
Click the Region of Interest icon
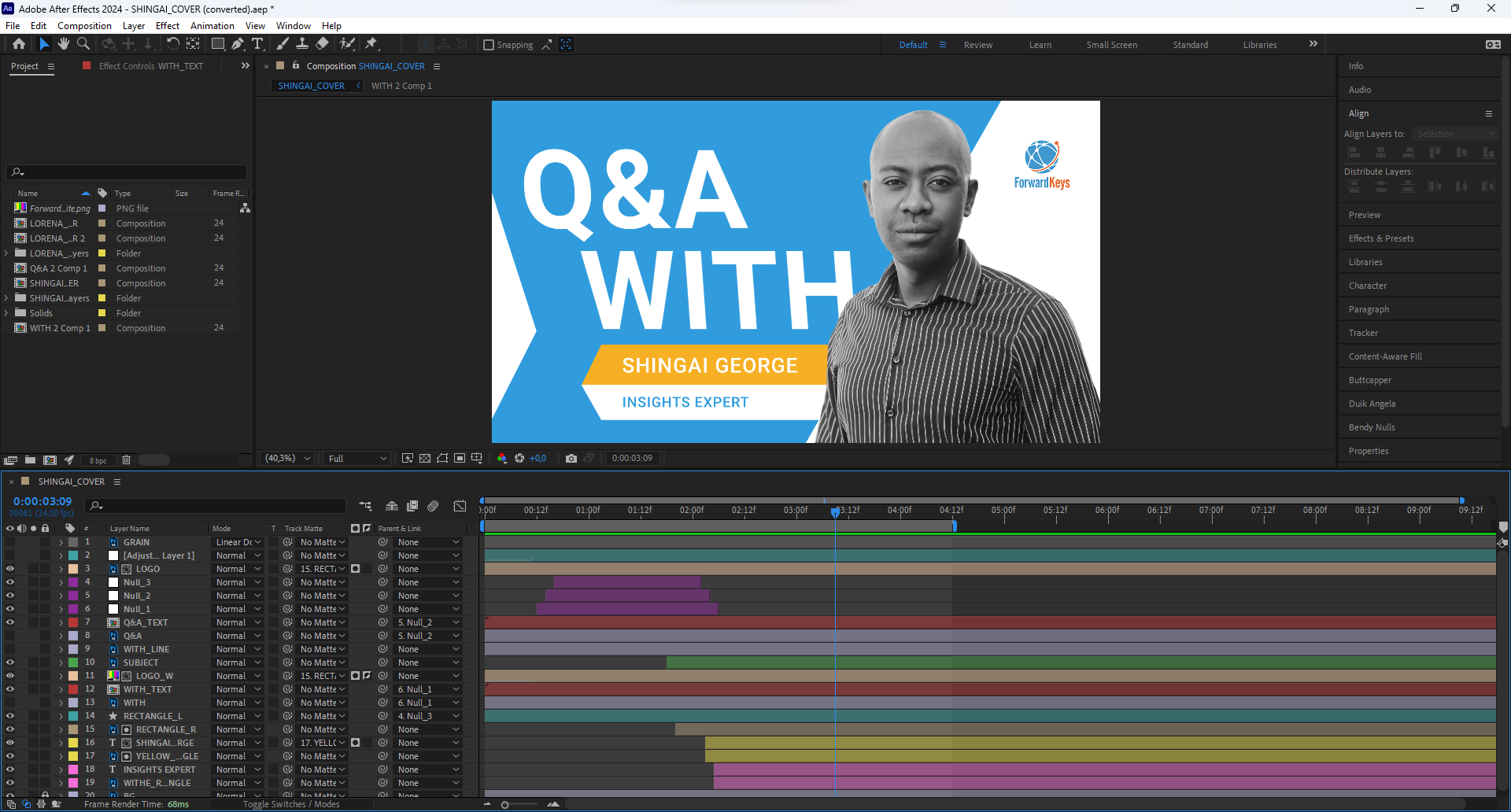click(x=460, y=458)
